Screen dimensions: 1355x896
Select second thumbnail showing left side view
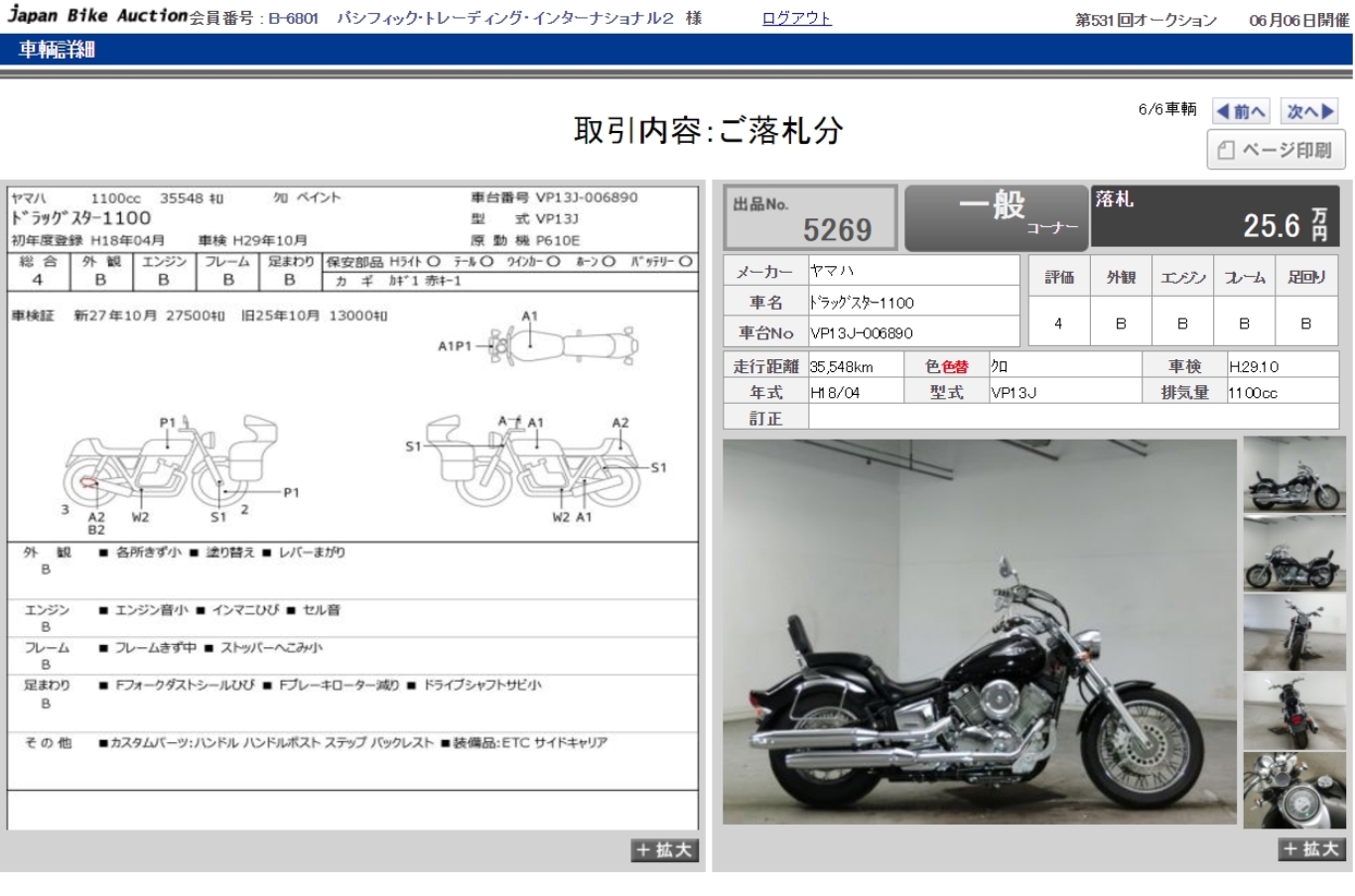1293,553
